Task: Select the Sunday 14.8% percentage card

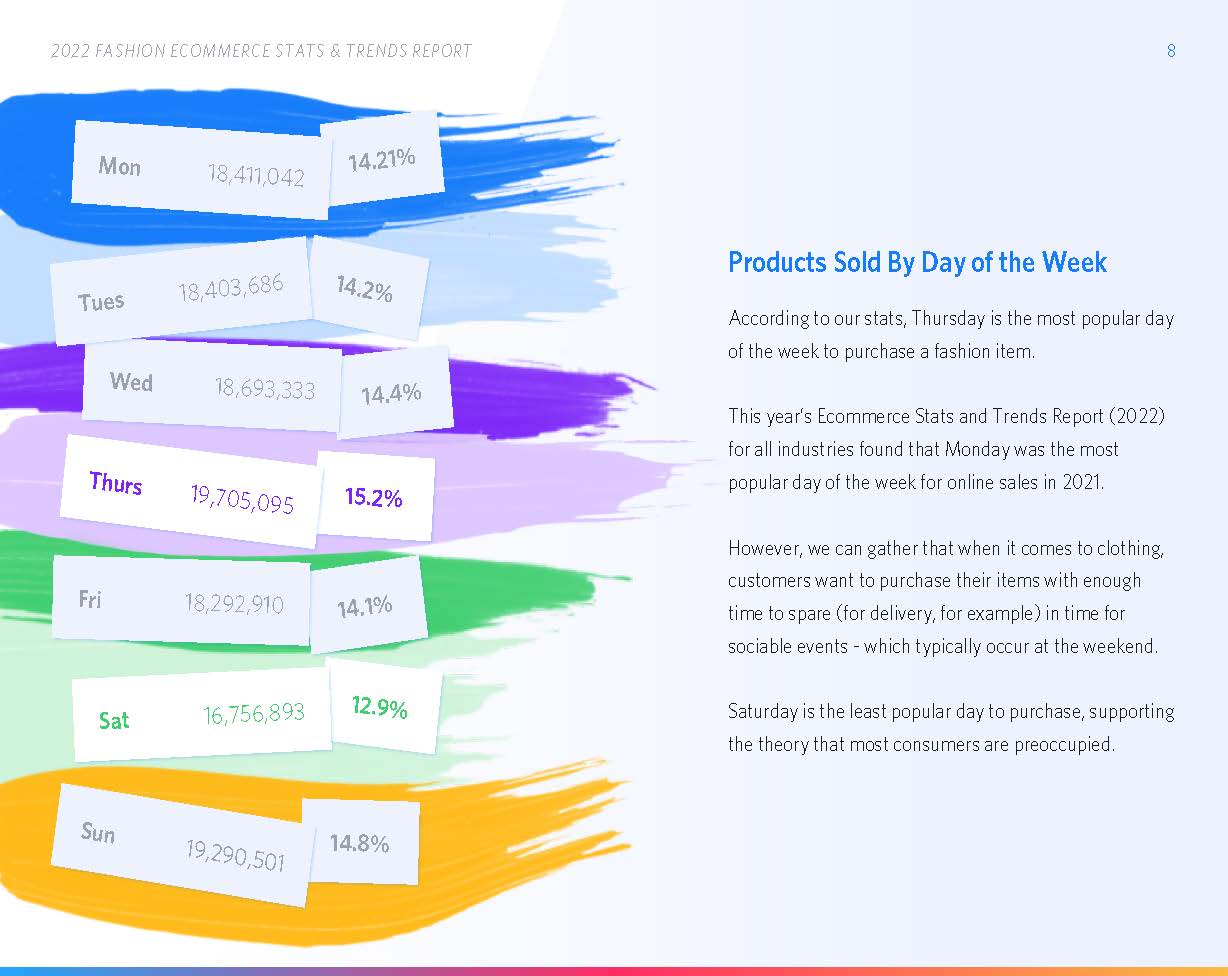Action: (359, 843)
